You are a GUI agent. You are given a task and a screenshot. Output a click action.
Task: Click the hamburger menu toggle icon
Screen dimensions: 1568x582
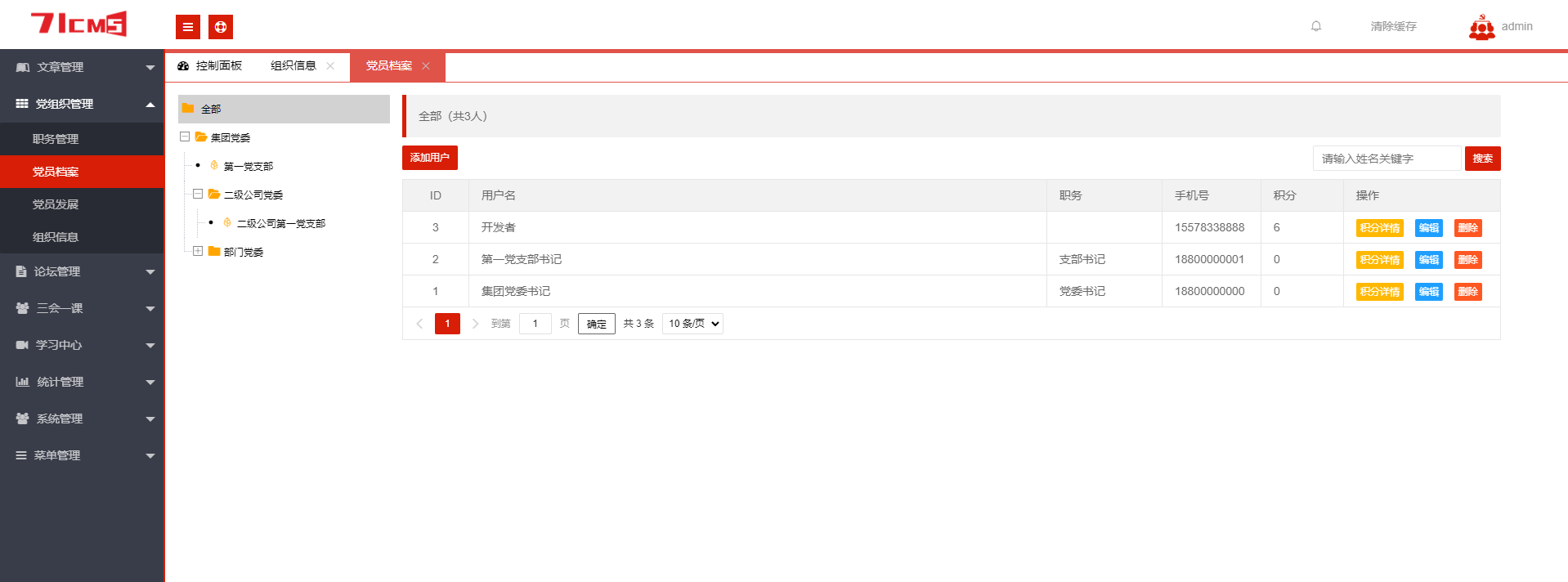[187, 27]
